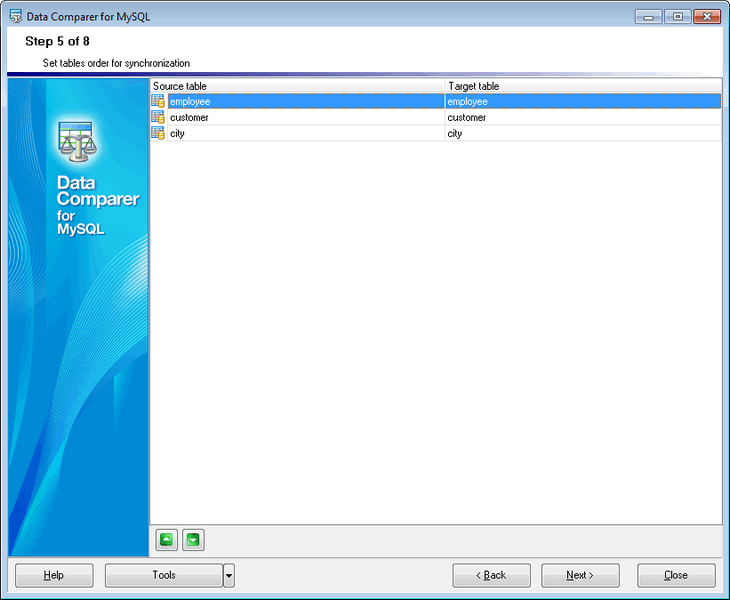Screen dimensions: 730x600
Task: Click the move table up arrow button
Action: [166, 540]
